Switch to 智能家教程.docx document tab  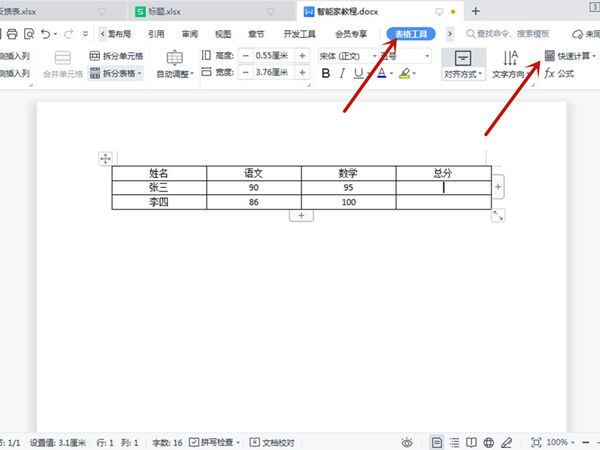point(380,11)
